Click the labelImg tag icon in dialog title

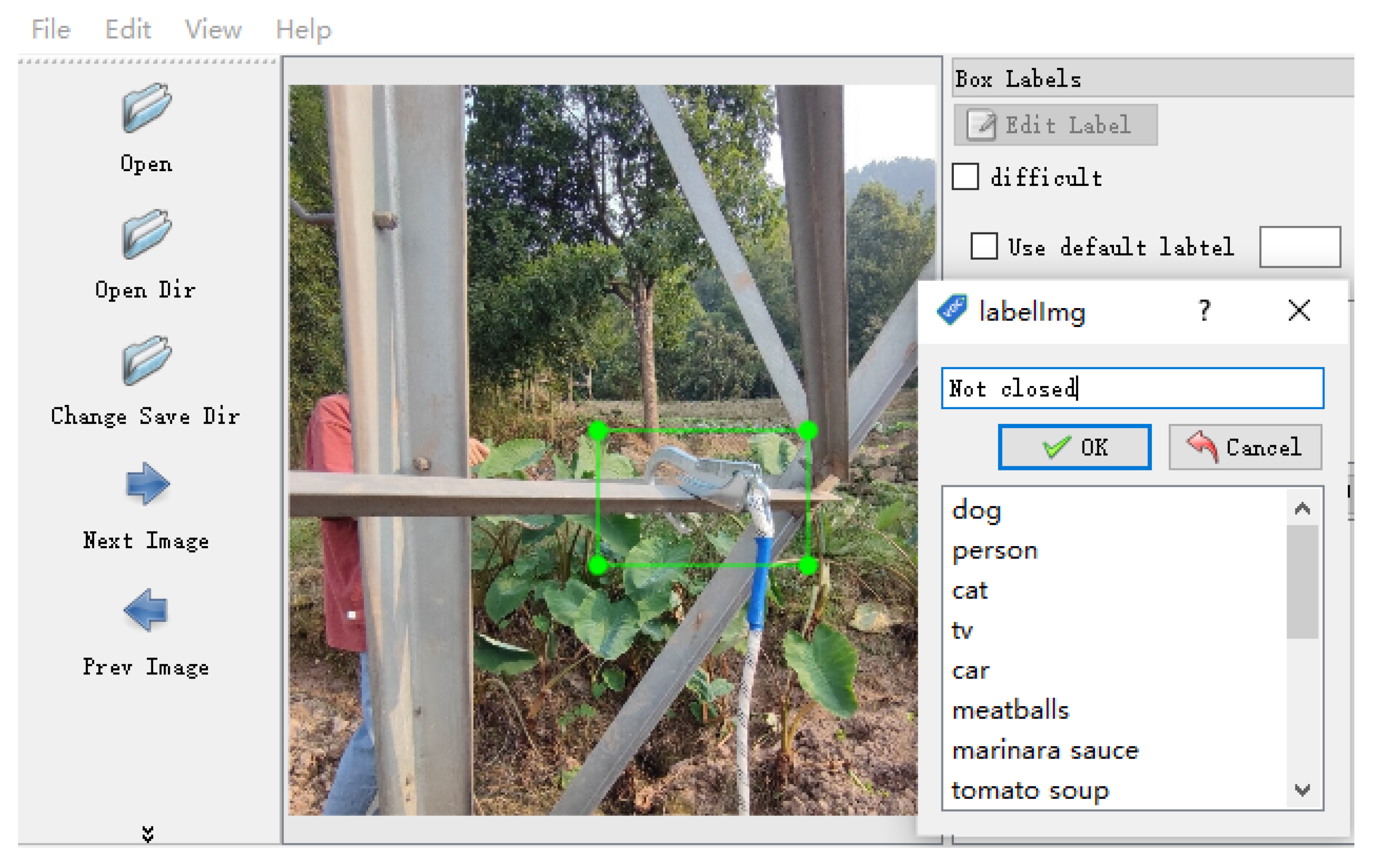coord(953,310)
